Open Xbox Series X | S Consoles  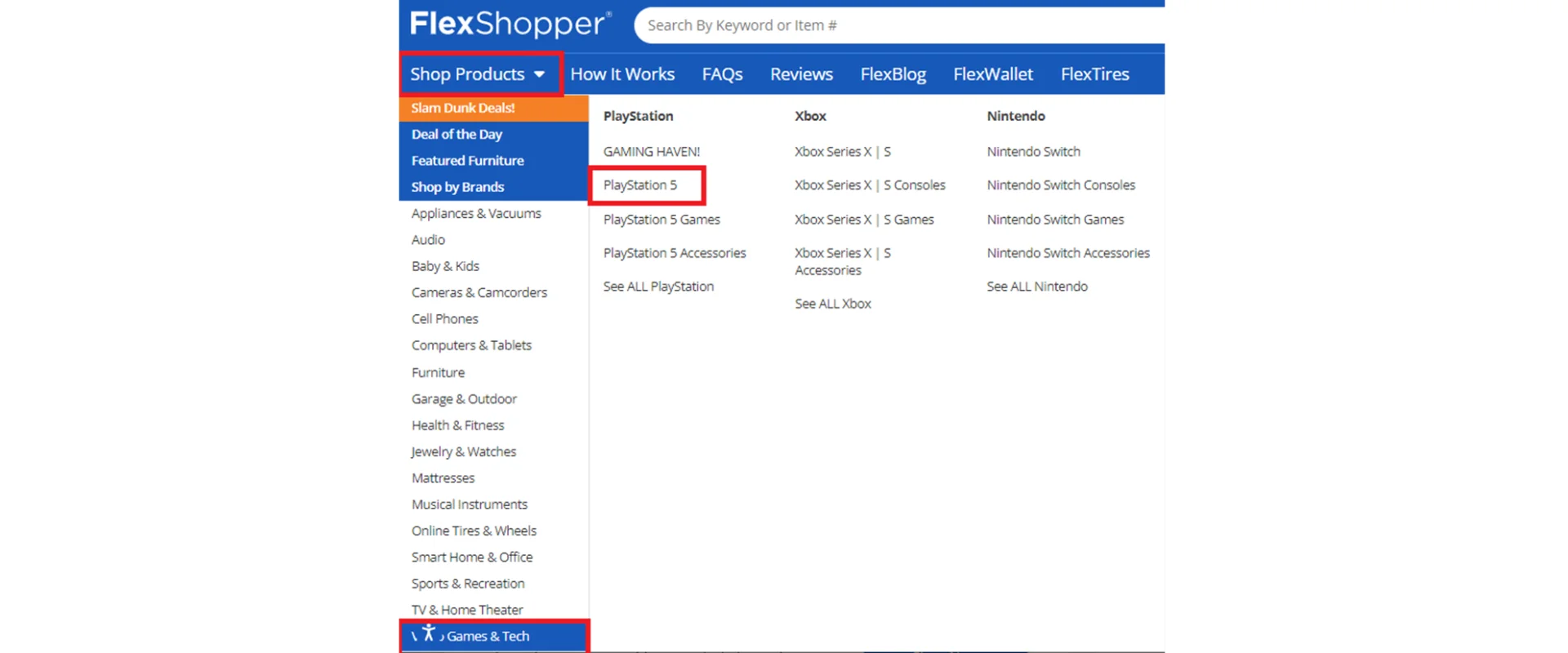(870, 185)
